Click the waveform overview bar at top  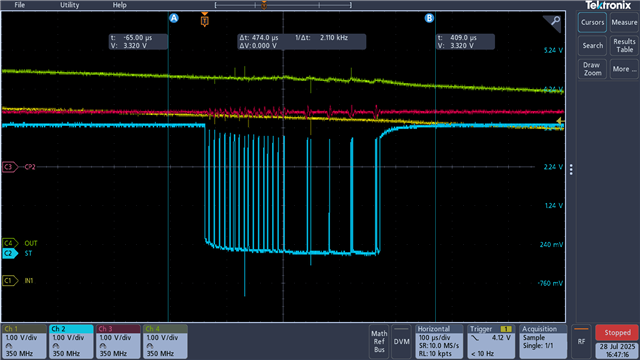283,5
